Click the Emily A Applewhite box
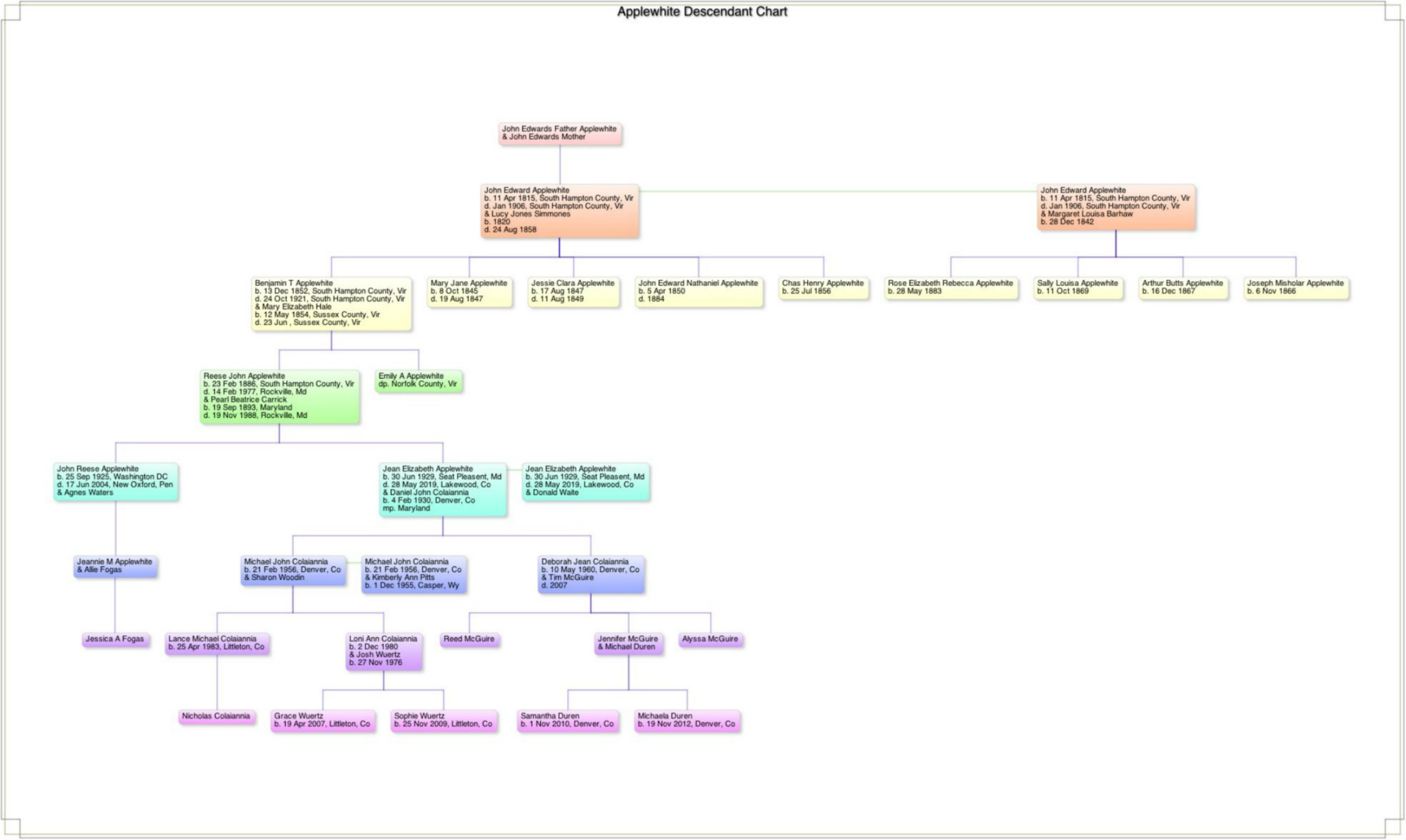The height and width of the screenshot is (840, 1406). click(418, 380)
